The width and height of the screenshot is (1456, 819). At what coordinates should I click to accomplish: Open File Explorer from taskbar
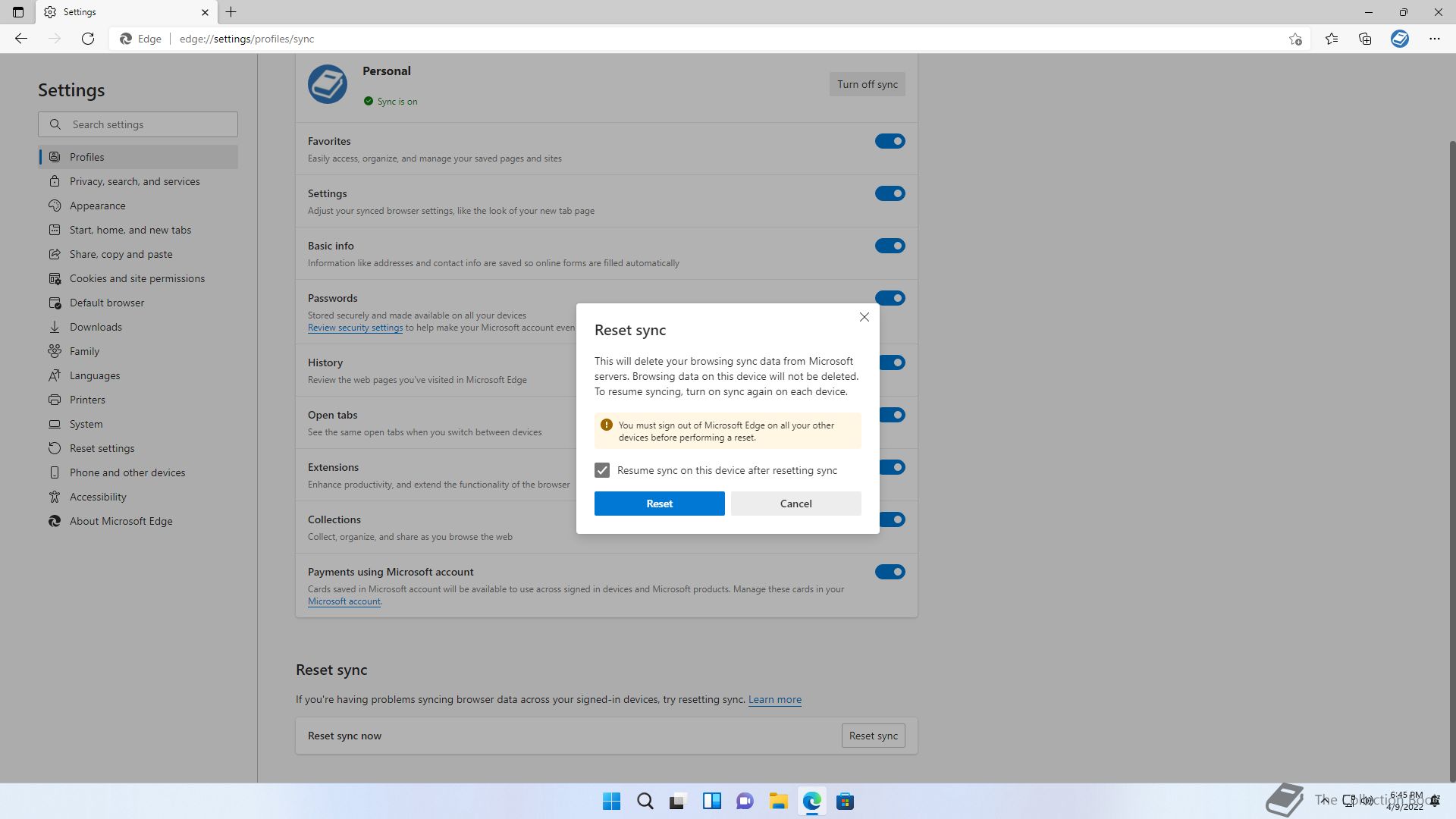pyautogui.click(x=778, y=802)
